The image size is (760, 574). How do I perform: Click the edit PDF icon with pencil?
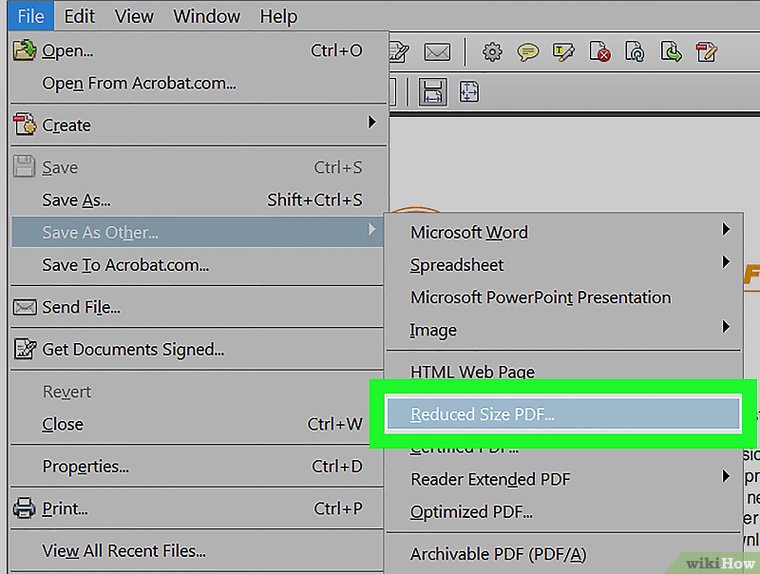coord(707,52)
